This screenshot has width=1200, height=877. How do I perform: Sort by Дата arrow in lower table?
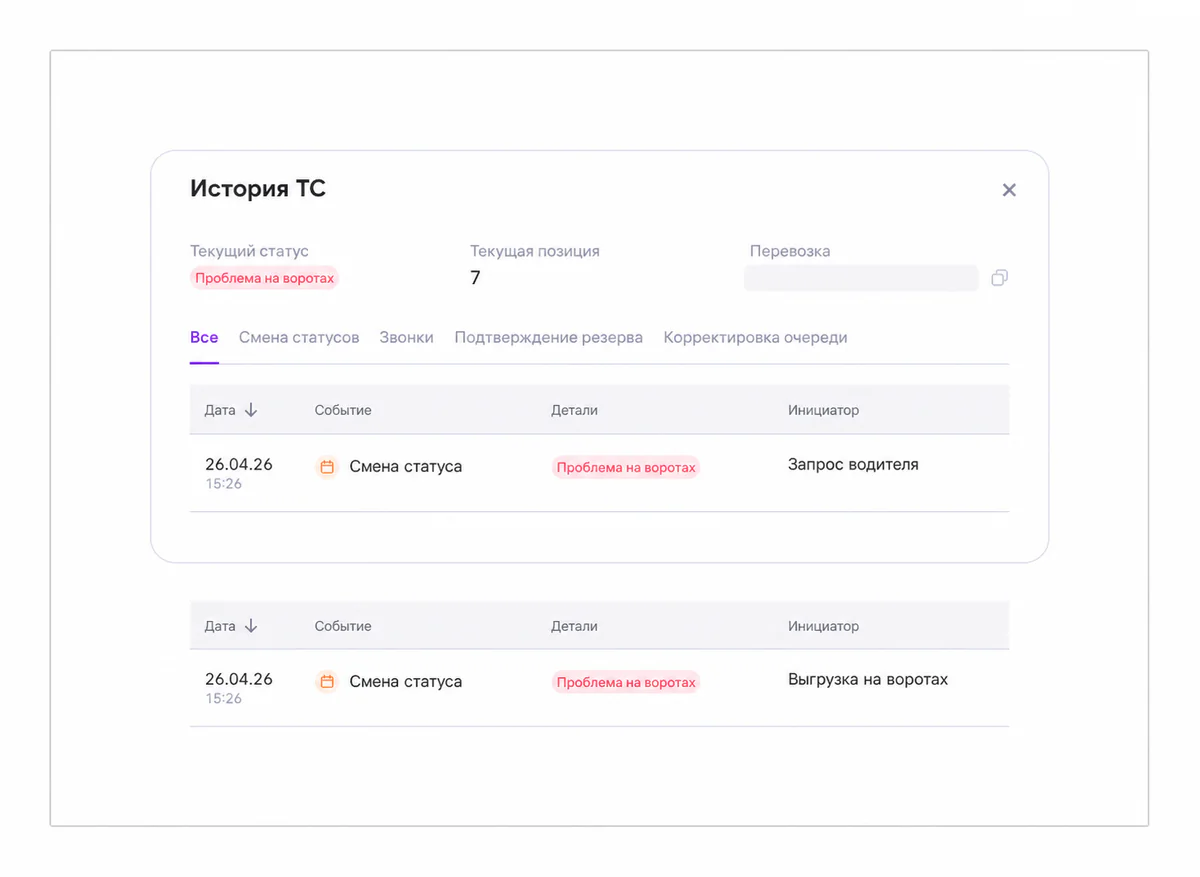pyautogui.click(x=251, y=626)
